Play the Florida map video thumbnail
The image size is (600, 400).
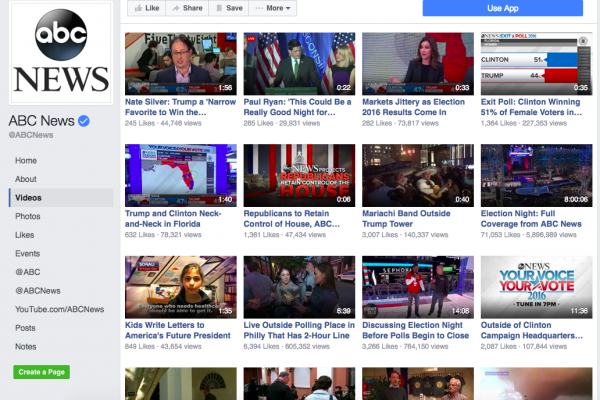[181, 176]
